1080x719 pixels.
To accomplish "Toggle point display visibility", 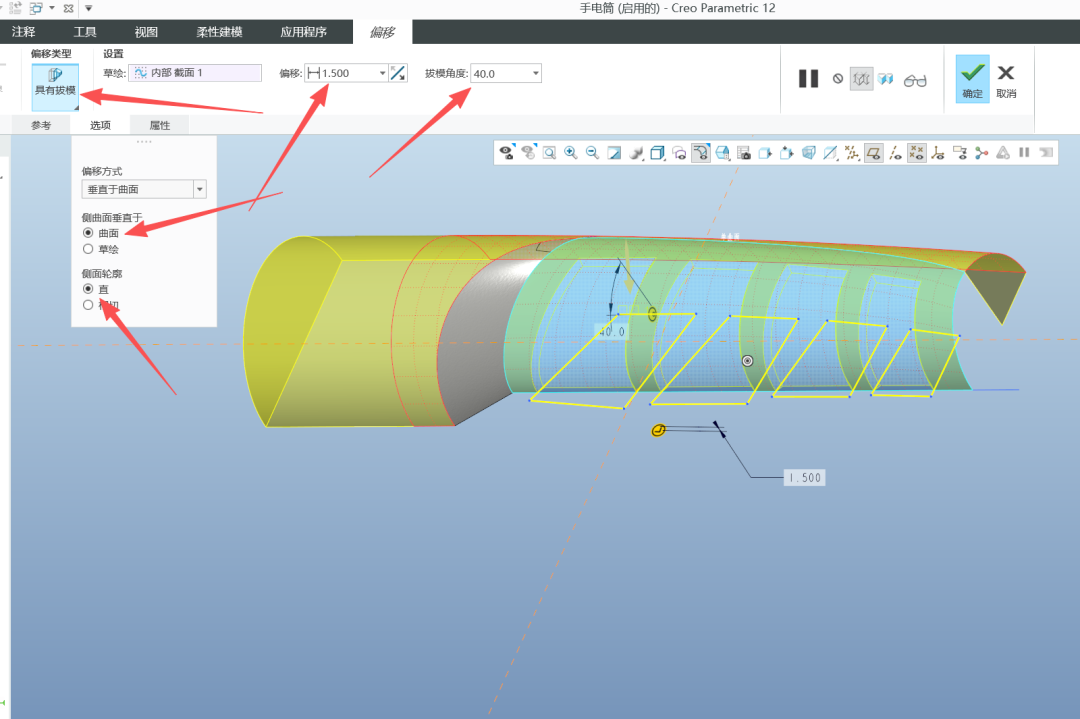I will pyautogui.click(x=916, y=153).
